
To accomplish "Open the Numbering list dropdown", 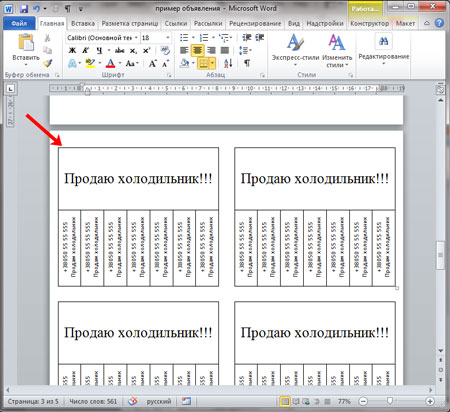I will point(213,38).
